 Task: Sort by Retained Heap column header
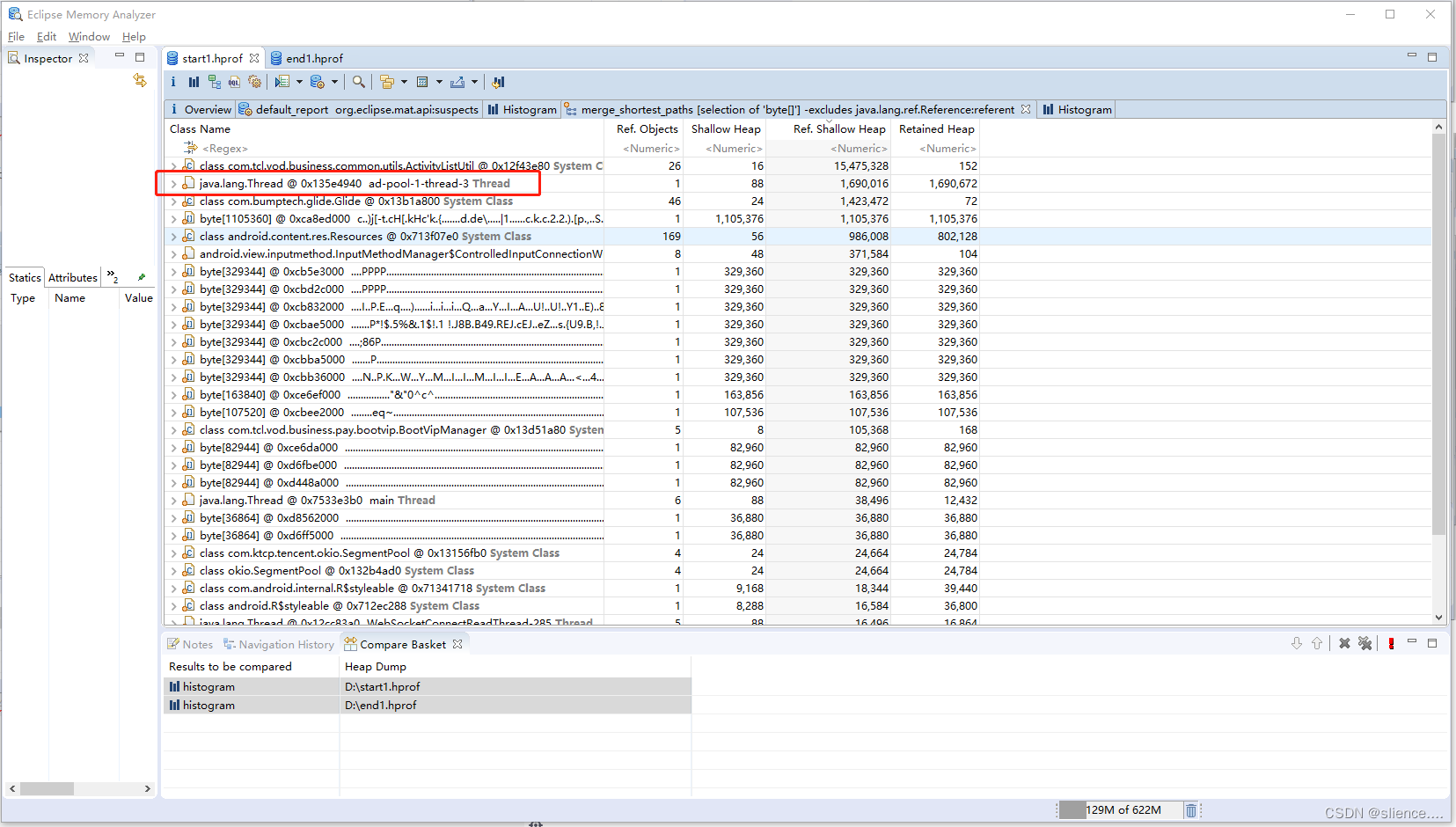point(936,128)
